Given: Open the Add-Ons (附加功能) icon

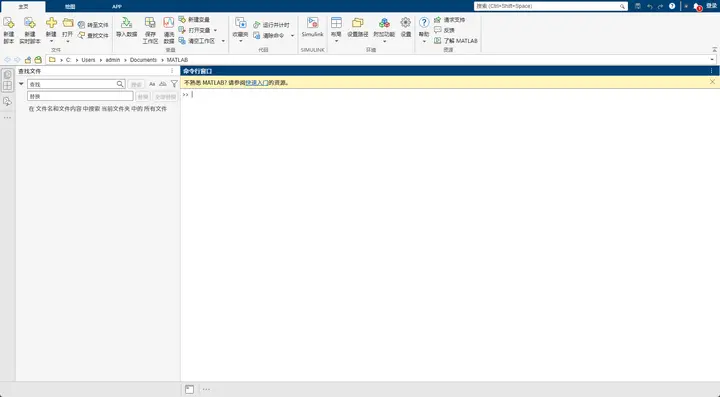Looking at the screenshot, I should [x=384, y=23].
